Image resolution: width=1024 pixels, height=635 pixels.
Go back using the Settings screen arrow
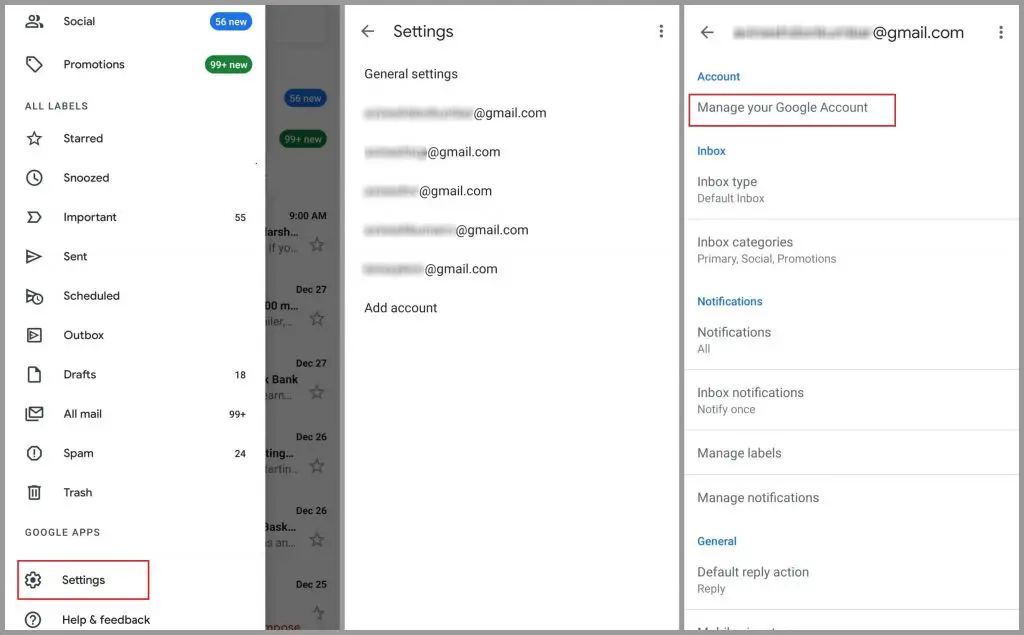(368, 31)
